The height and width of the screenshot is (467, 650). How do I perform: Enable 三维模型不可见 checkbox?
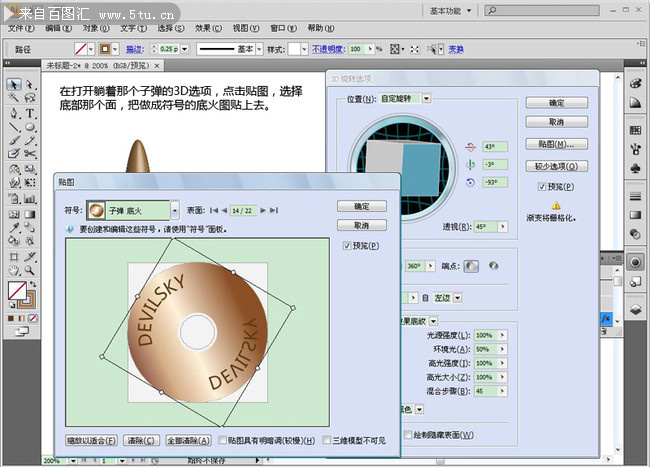[x=326, y=440]
